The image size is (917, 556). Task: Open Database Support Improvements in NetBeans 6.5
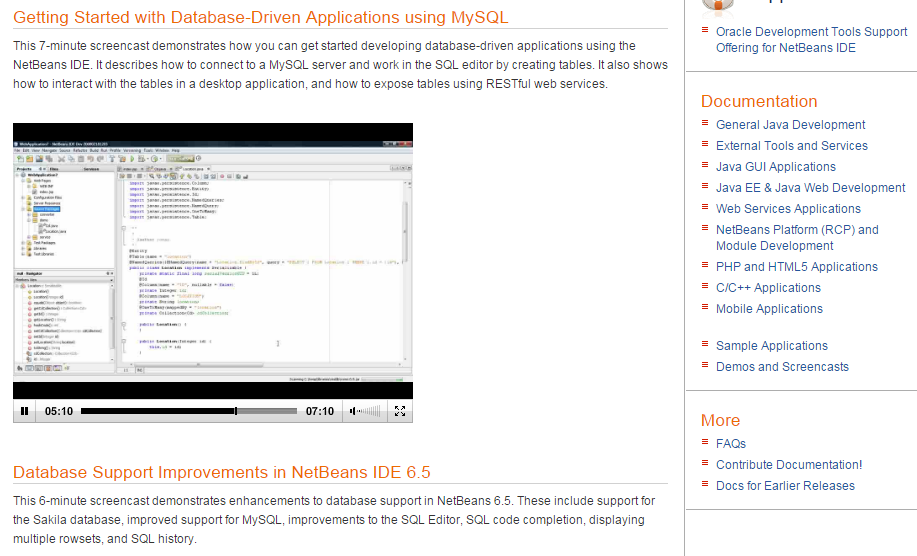pos(222,472)
